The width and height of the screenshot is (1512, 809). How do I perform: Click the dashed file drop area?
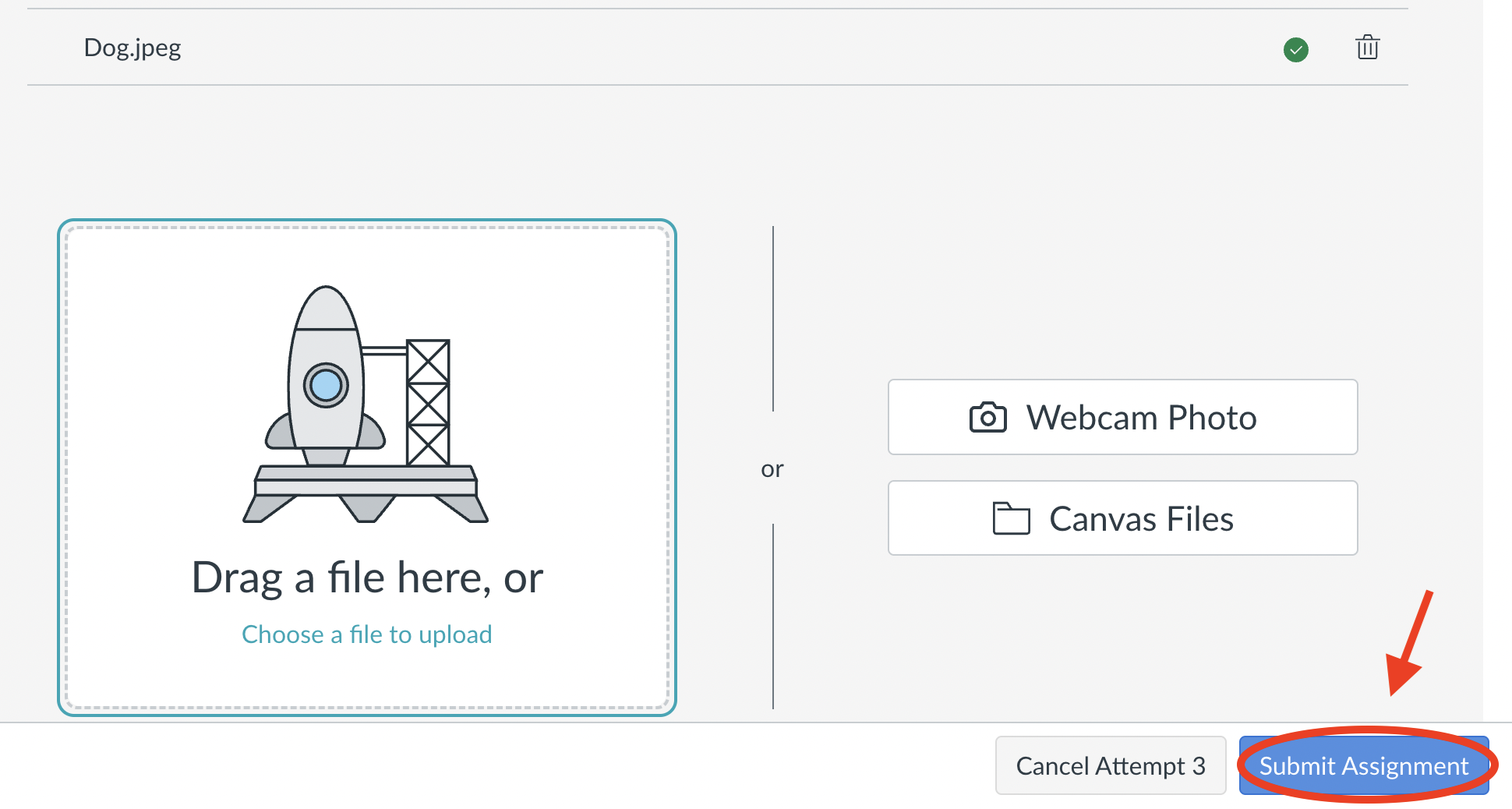[366, 468]
